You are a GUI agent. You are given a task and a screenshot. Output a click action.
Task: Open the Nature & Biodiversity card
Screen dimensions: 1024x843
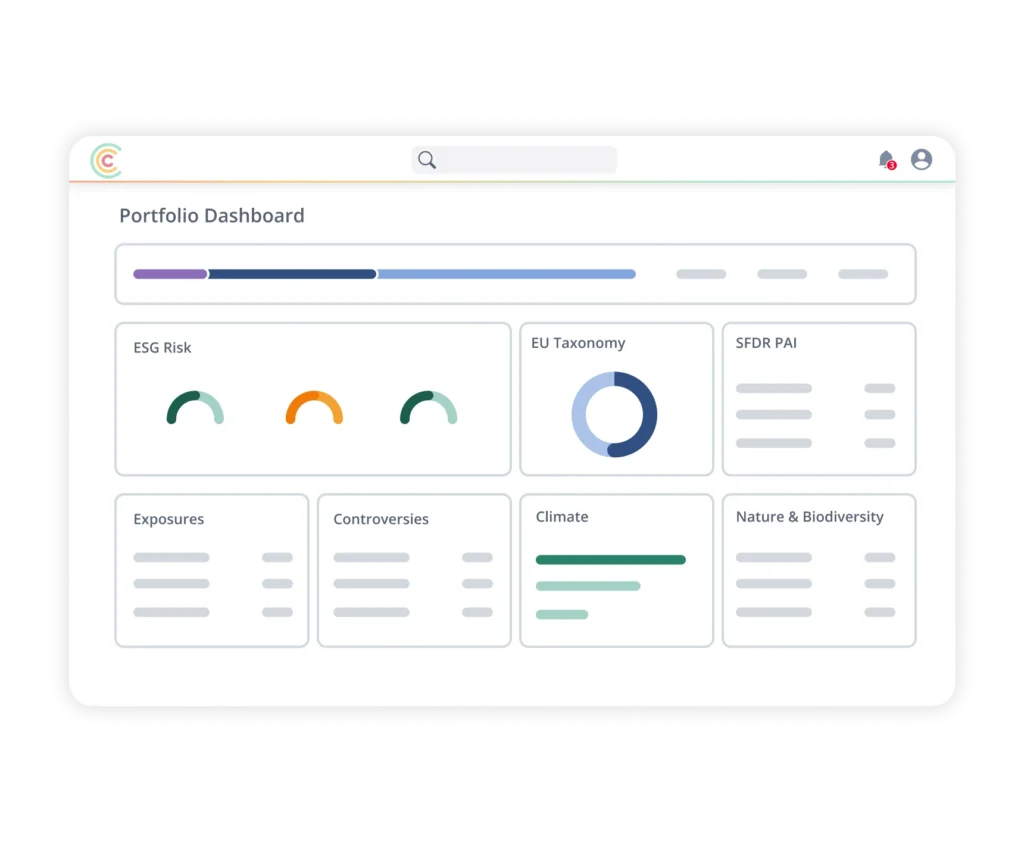[819, 571]
